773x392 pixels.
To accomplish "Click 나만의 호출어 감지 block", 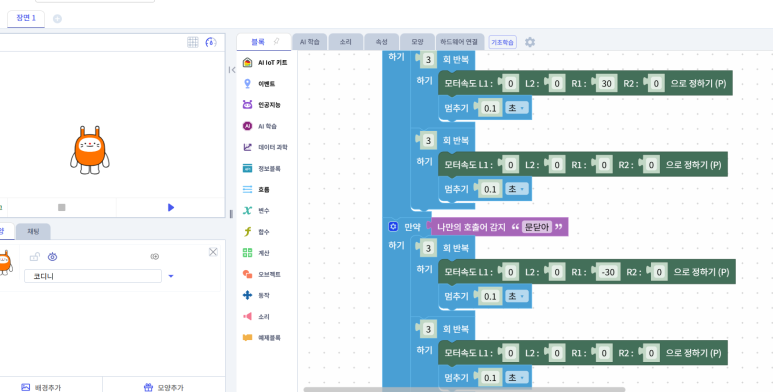I will pyautogui.click(x=471, y=227).
